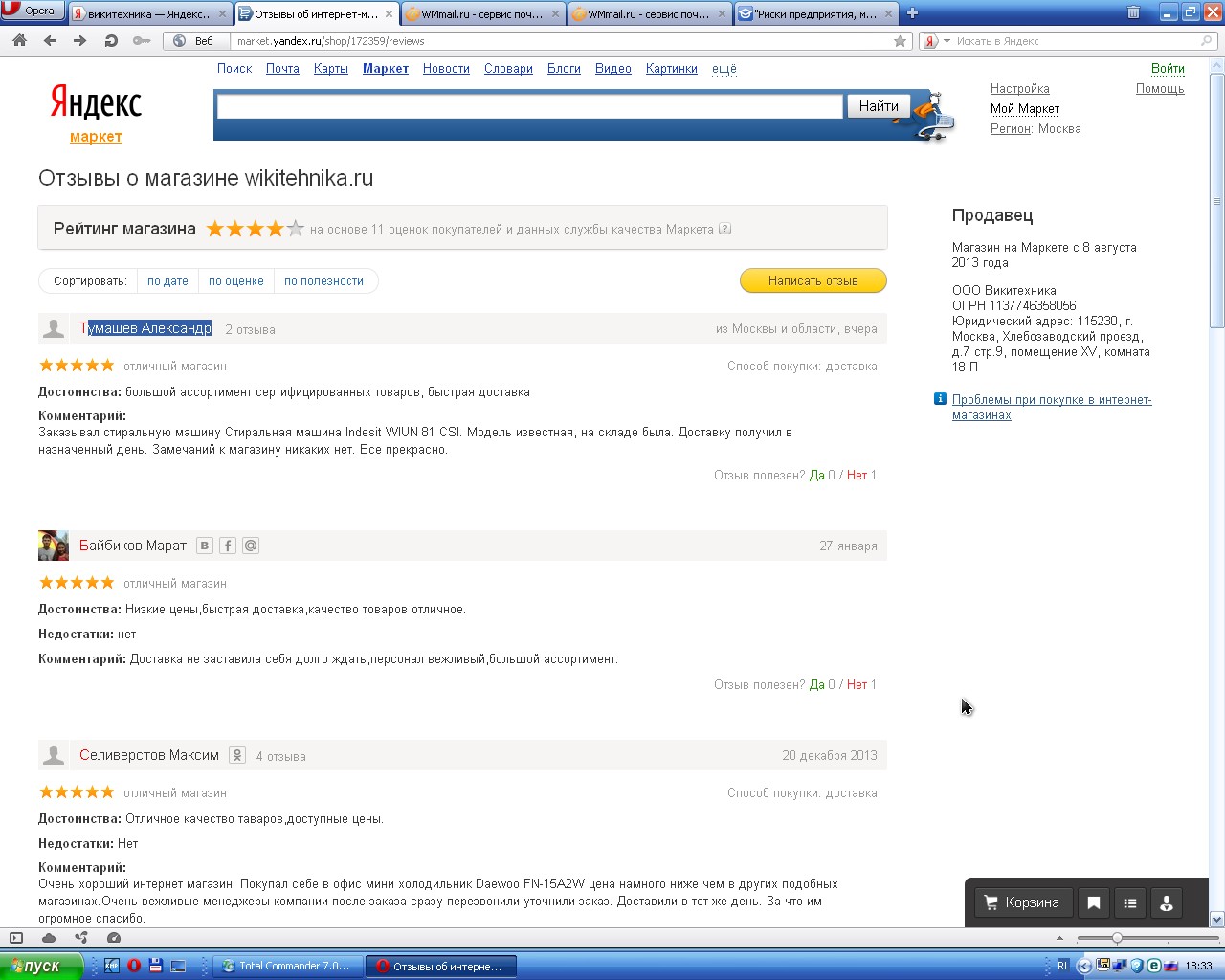1225x980 pixels.
Task: Open 'Поиск' in the Yandex services bar
Action: [x=234, y=69]
